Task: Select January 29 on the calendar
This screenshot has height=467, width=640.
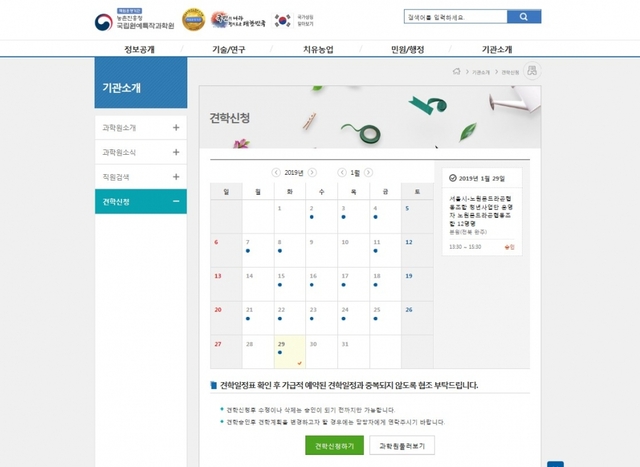Action: click(290, 352)
